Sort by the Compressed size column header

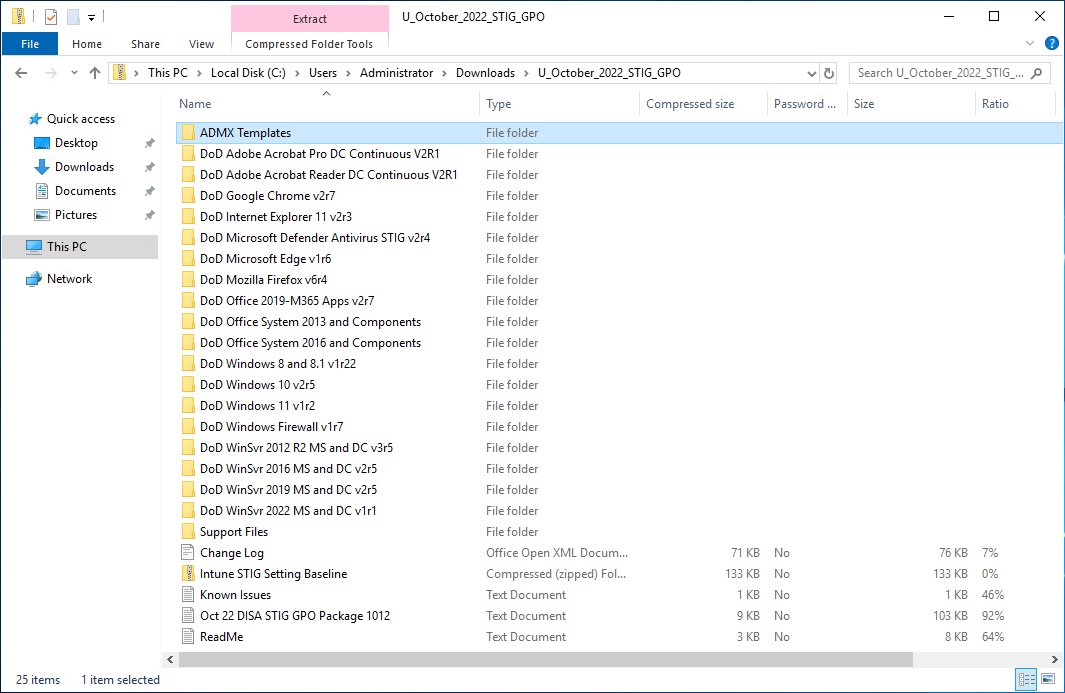[690, 104]
